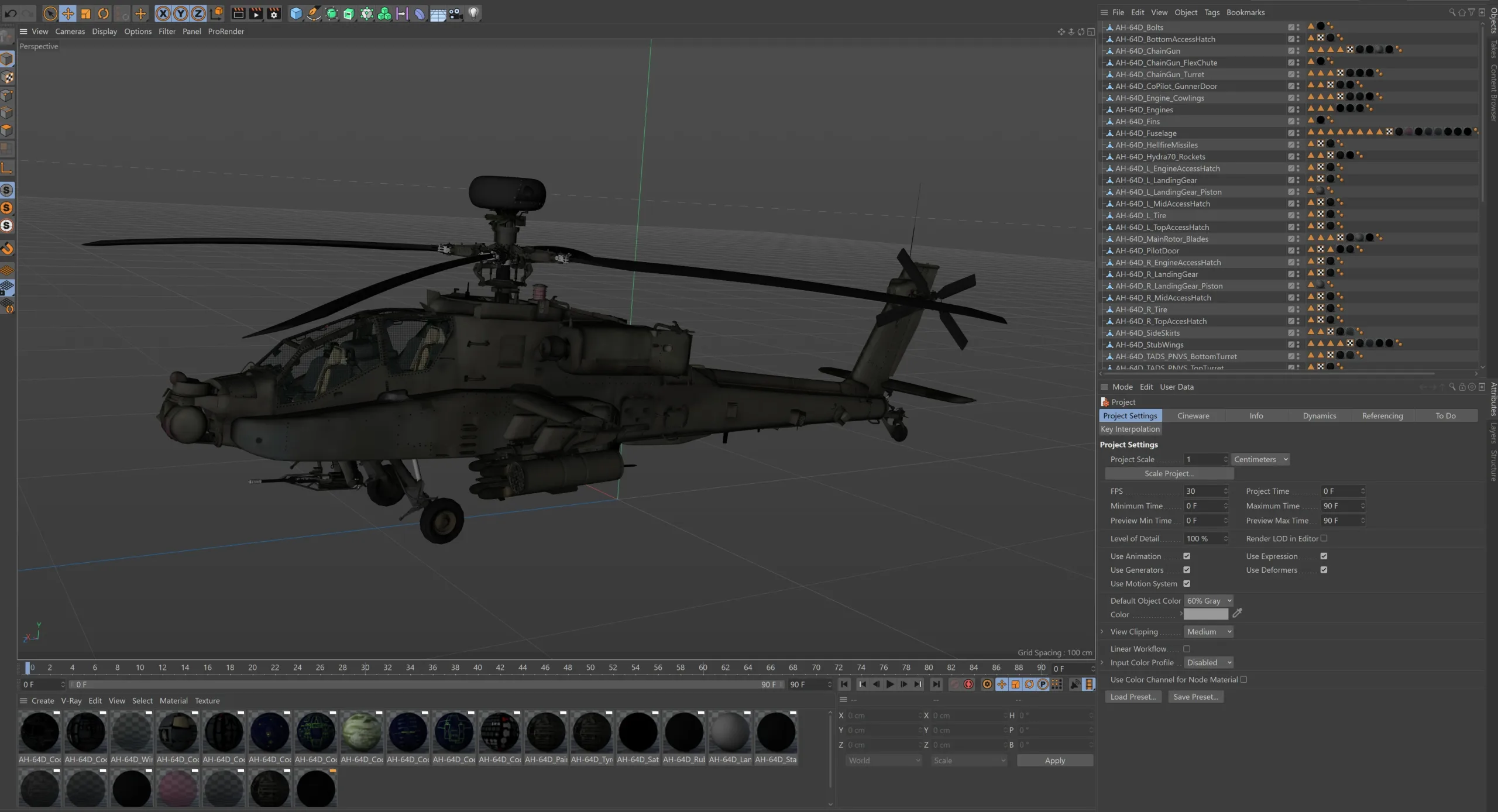This screenshot has width=1498, height=812.
Task: Click the Cube primitive icon
Action: click(x=296, y=13)
